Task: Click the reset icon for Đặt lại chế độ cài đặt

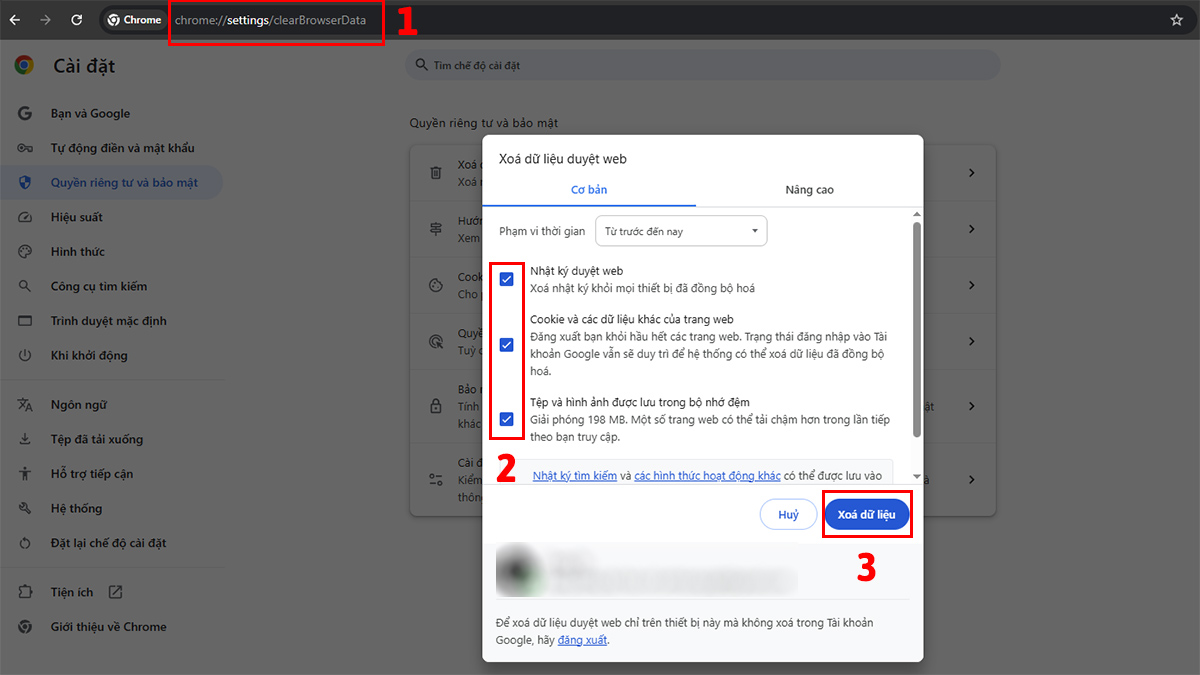Action: point(26,543)
